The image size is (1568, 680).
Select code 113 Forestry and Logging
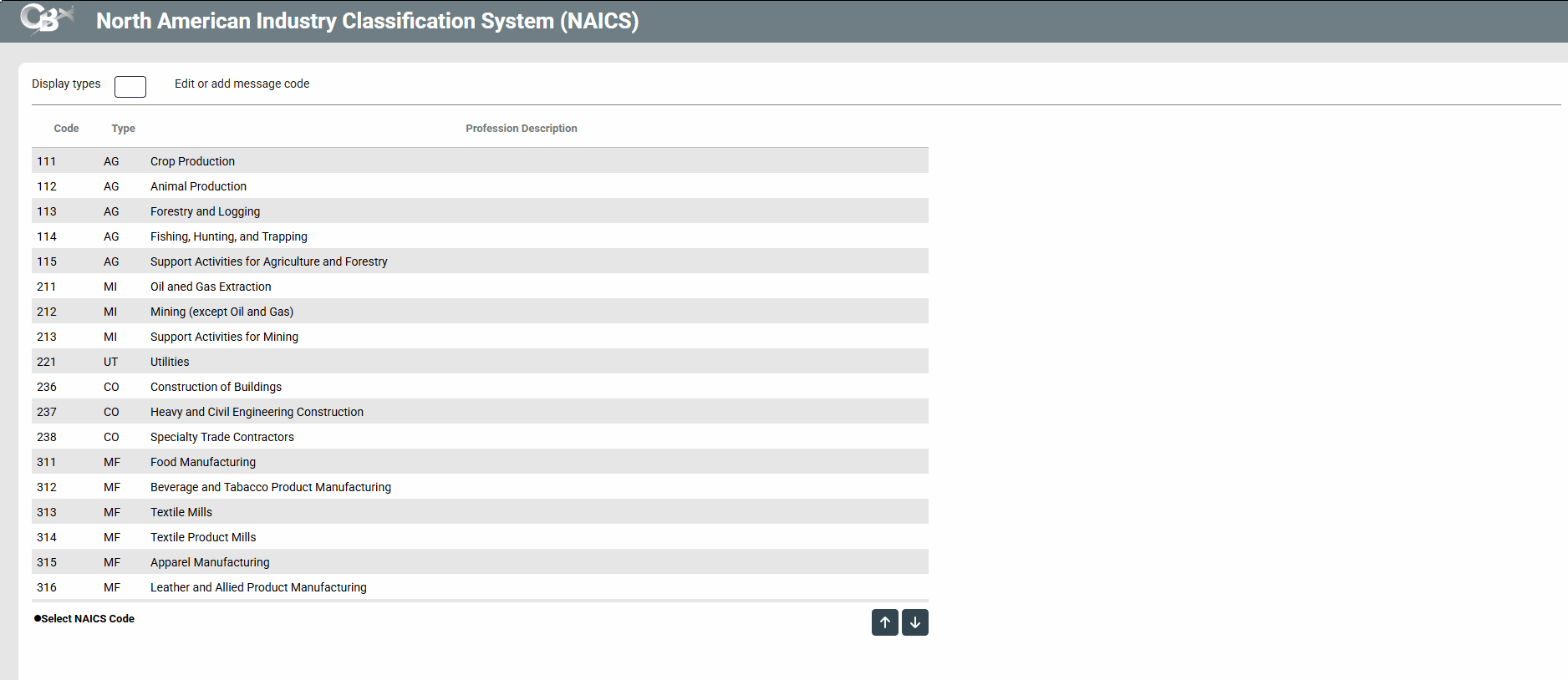click(x=205, y=211)
